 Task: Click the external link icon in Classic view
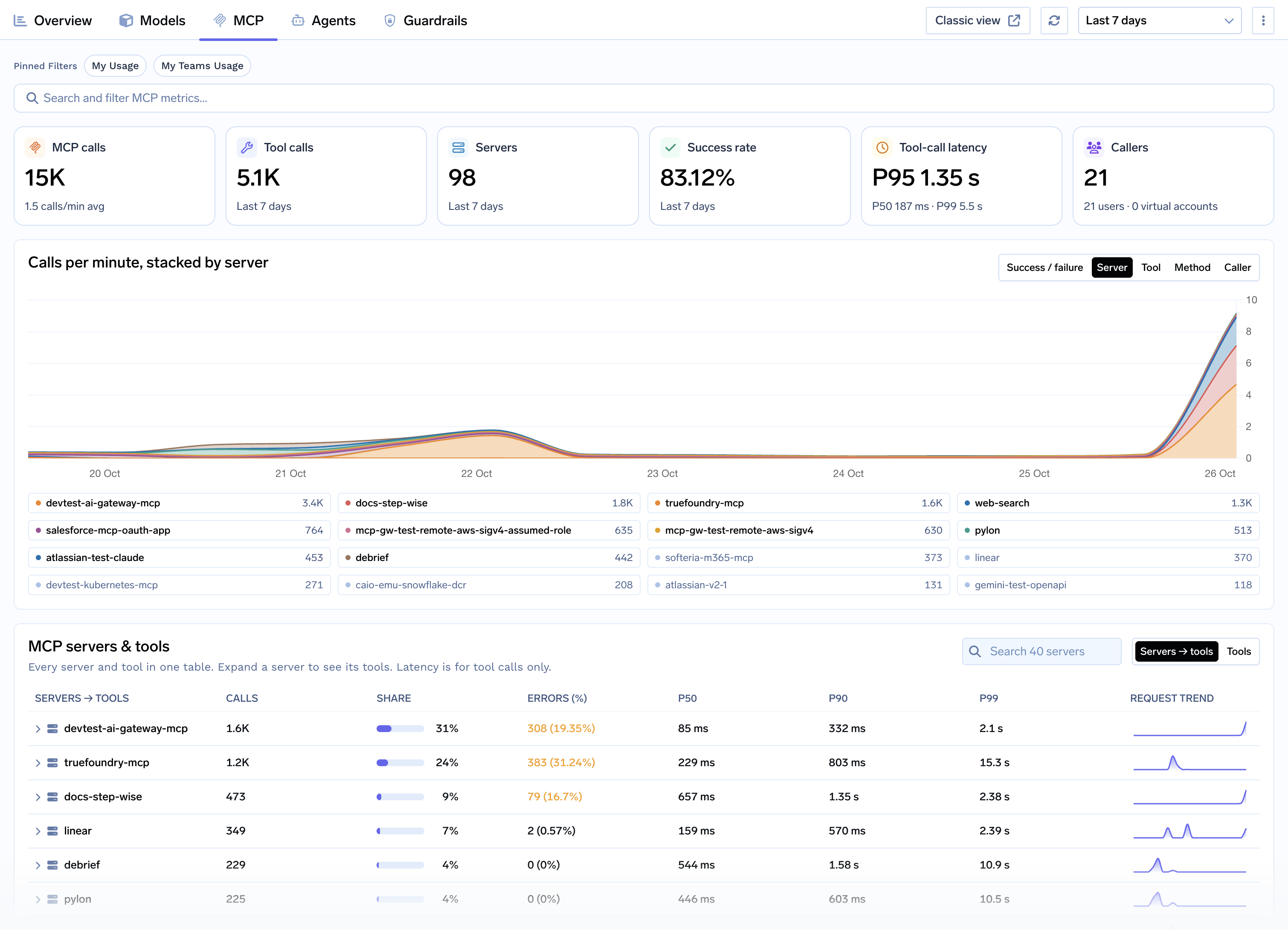point(1014,20)
